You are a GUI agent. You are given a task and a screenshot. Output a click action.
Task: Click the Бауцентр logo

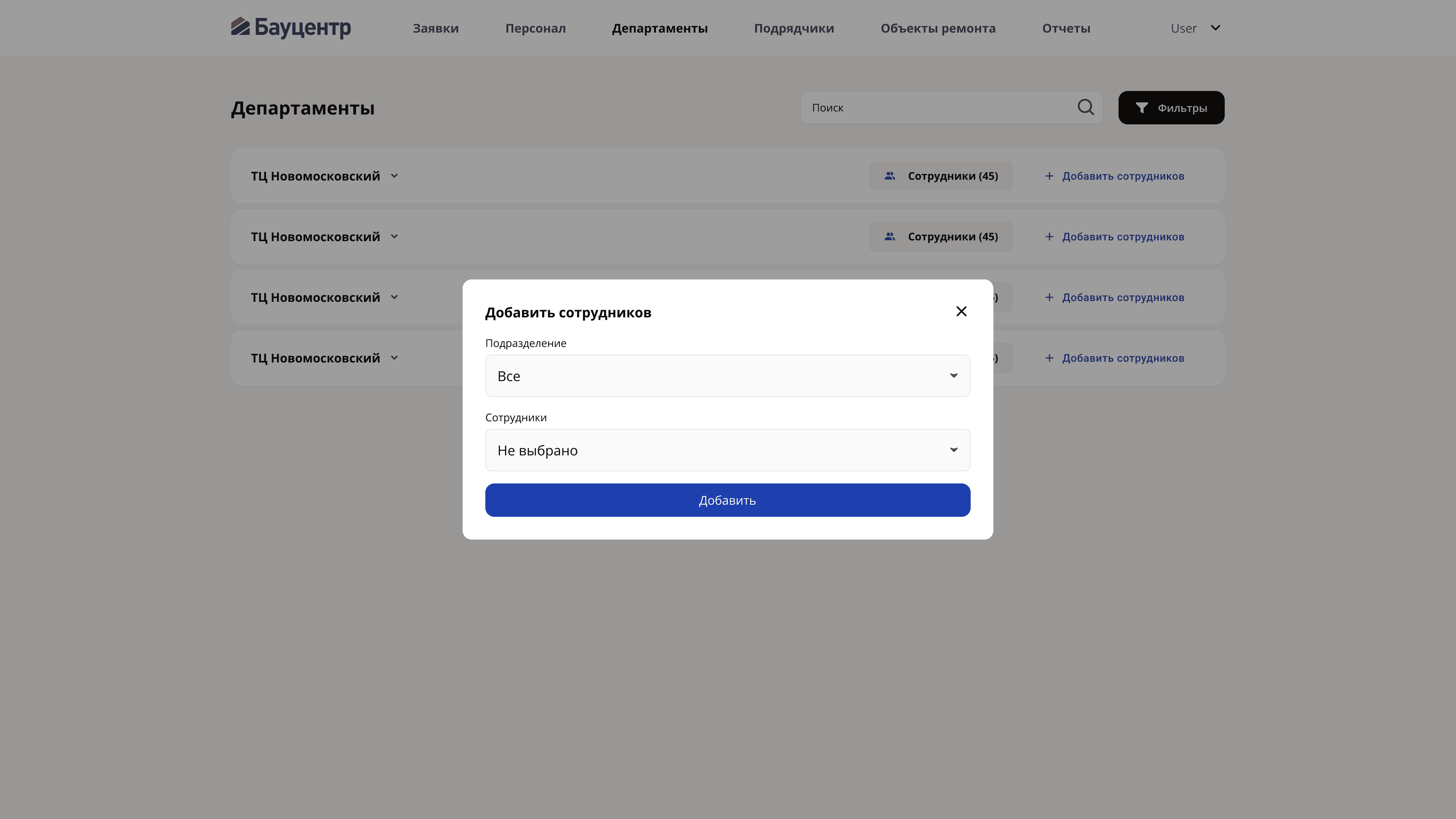[291, 27]
